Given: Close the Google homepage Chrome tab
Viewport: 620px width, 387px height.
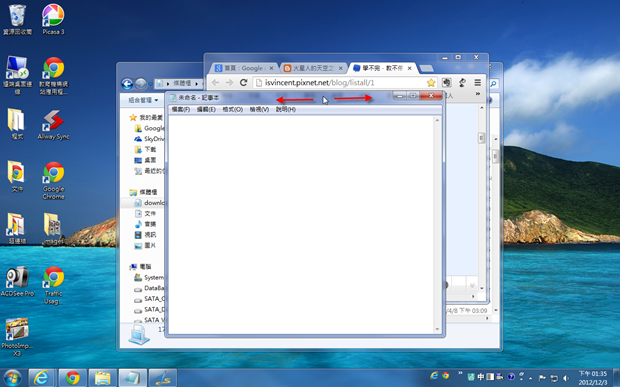Looking at the screenshot, I should (271, 68).
